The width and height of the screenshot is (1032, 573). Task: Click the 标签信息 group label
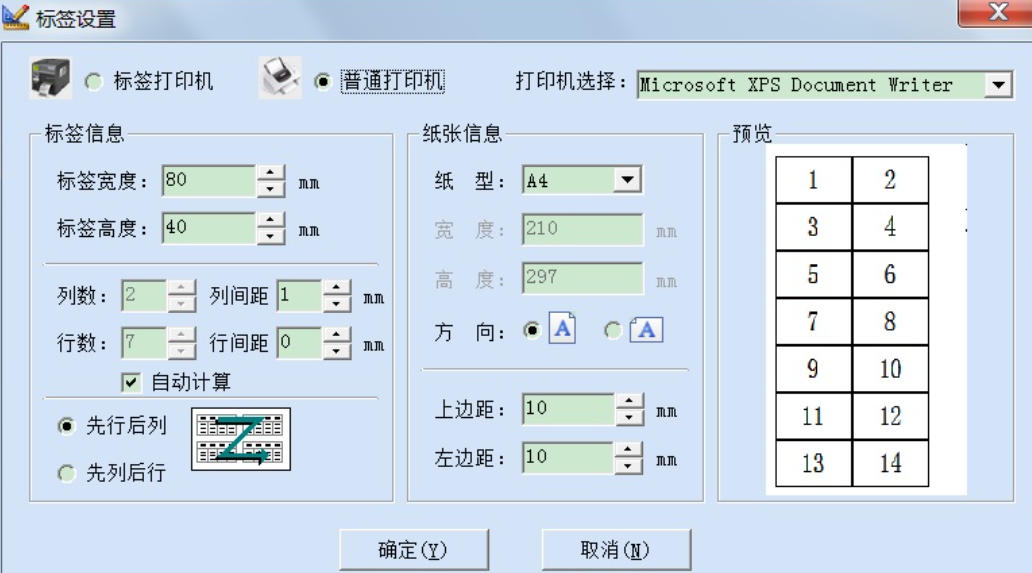84,134
